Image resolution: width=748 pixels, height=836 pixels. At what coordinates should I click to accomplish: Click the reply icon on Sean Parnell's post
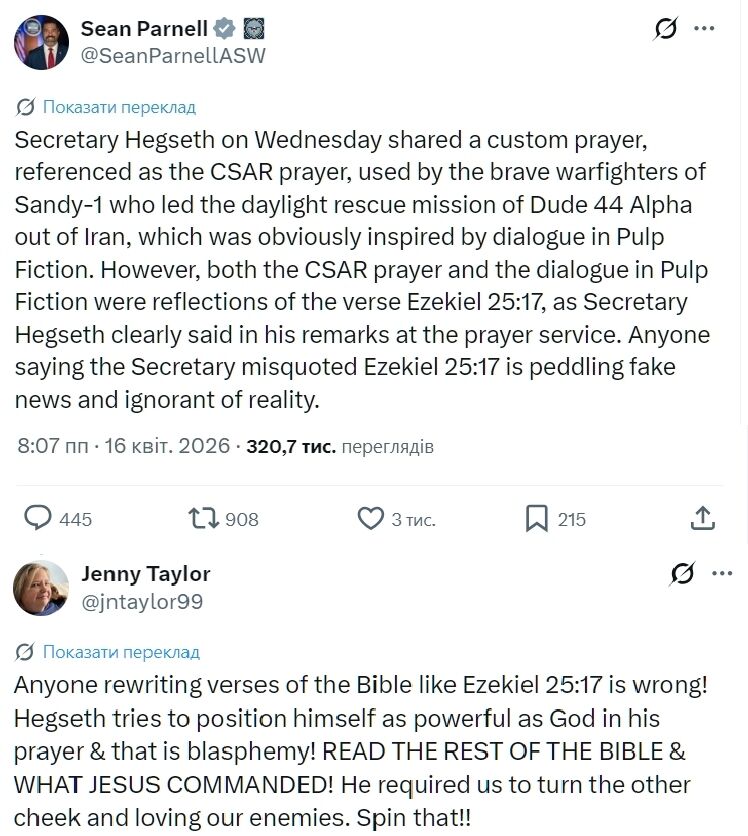tap(38, 518)
